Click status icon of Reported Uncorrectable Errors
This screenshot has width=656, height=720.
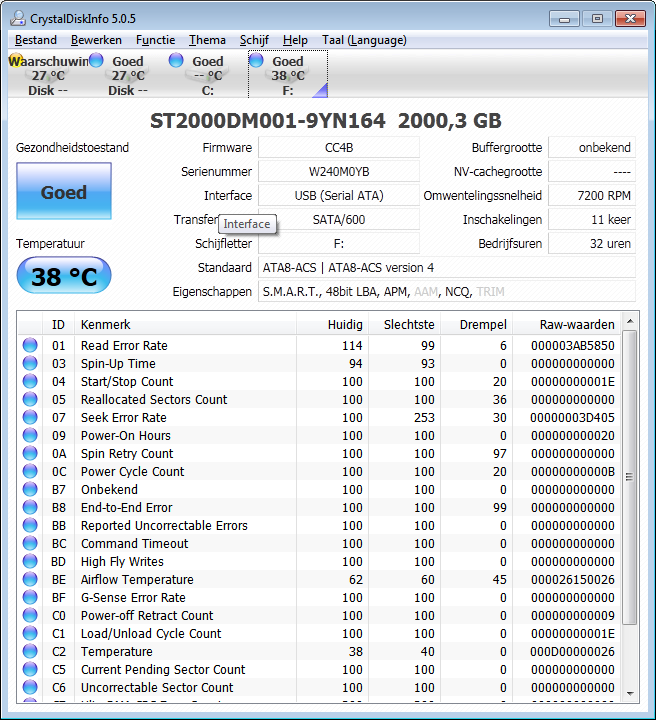[x=30, y=525]
